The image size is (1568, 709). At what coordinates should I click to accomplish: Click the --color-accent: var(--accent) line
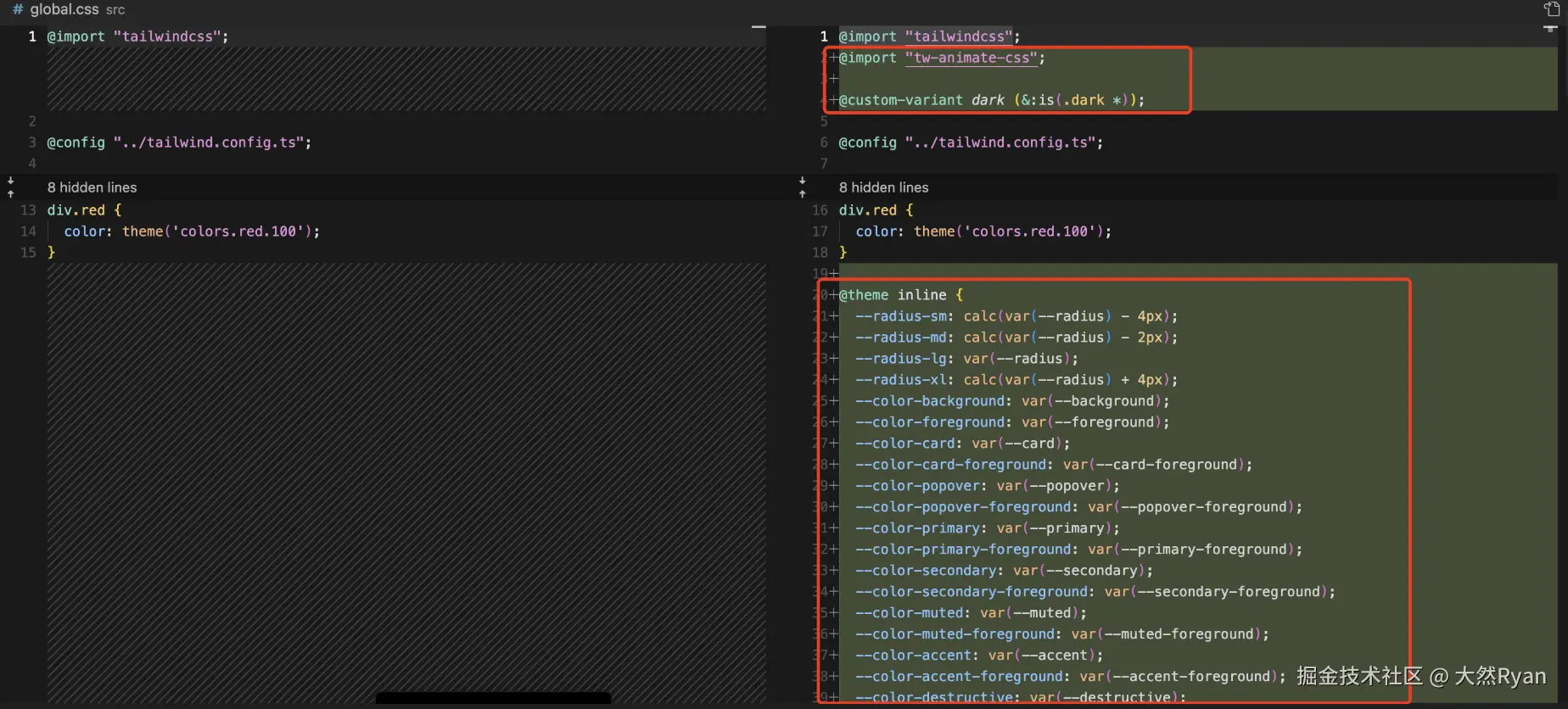pos(980,656)
